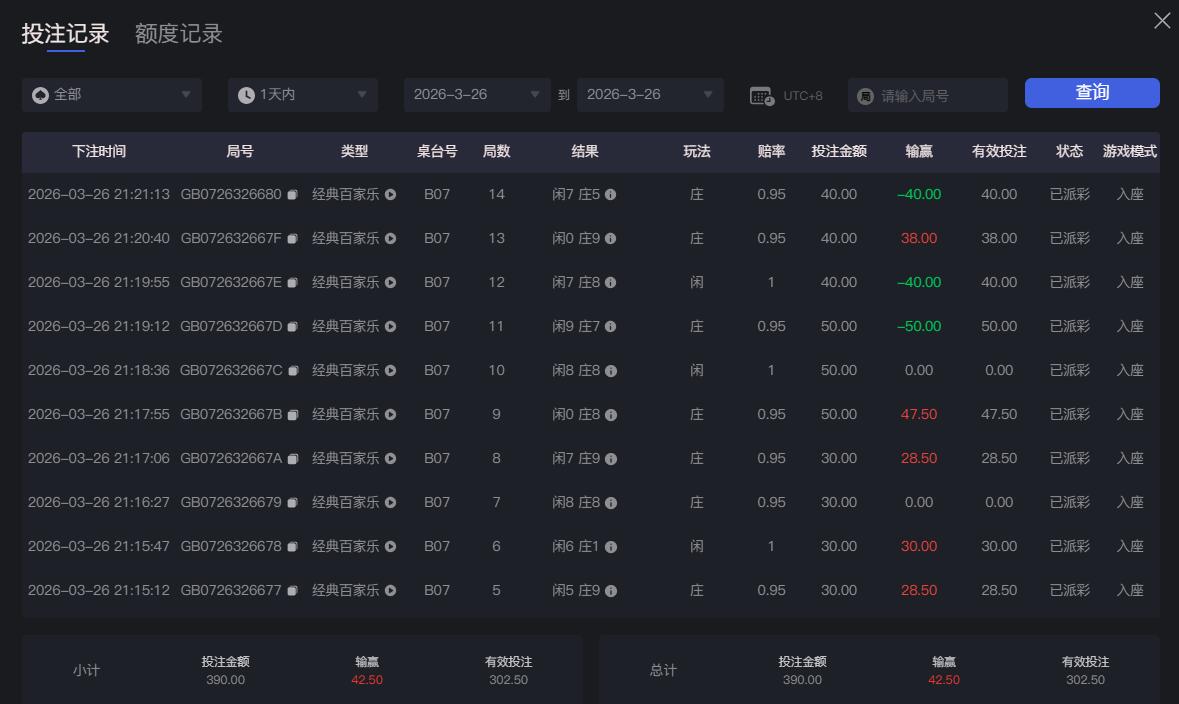Select the 投注记录 tab
Viewport: 1179px width, 704px height.
click(x=63, y=33)
